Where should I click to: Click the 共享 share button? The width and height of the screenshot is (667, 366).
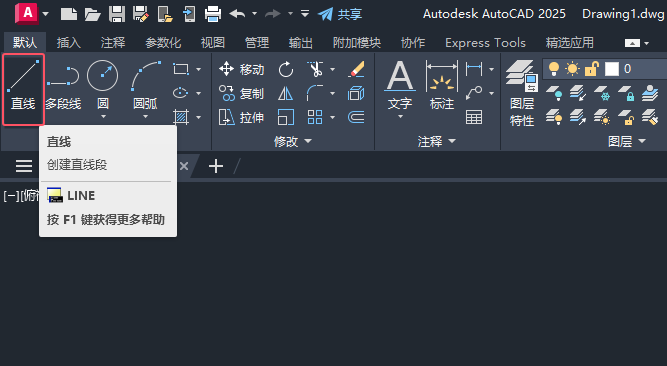pyautogui.click(x=340, y=14)
